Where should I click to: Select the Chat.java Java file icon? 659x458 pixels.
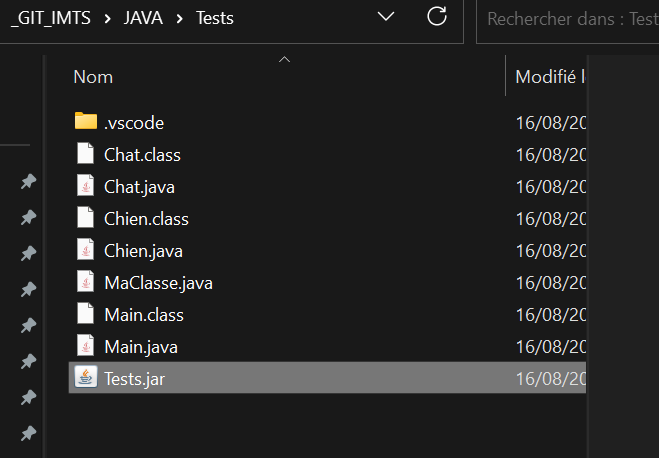coord(87,186)
